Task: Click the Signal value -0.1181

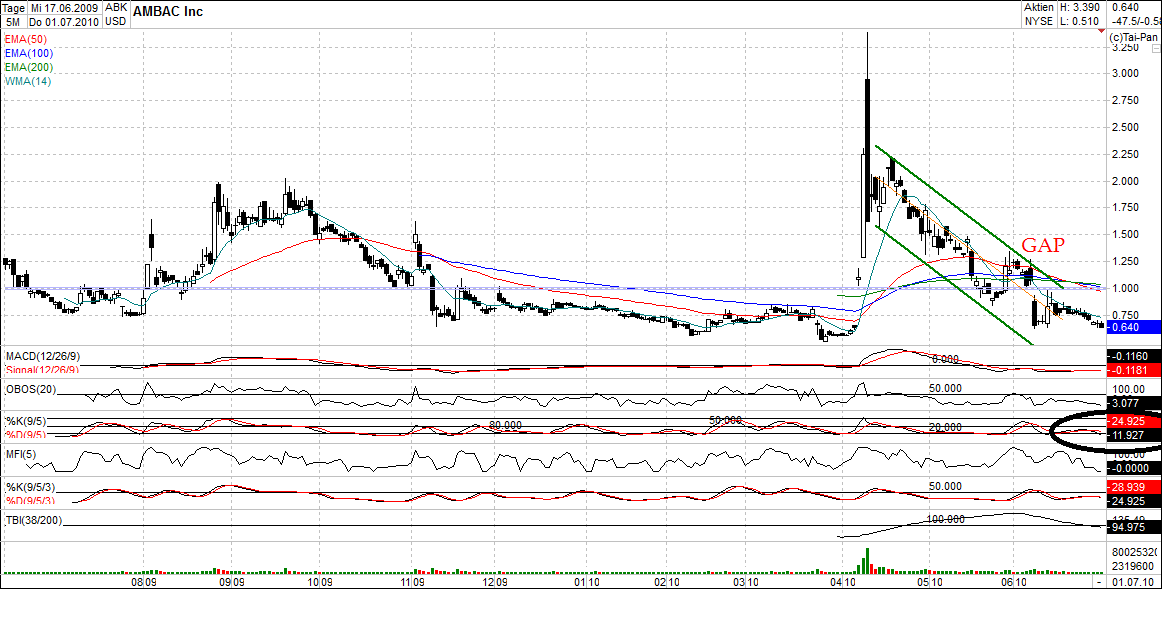Action: pos(1134,371)
